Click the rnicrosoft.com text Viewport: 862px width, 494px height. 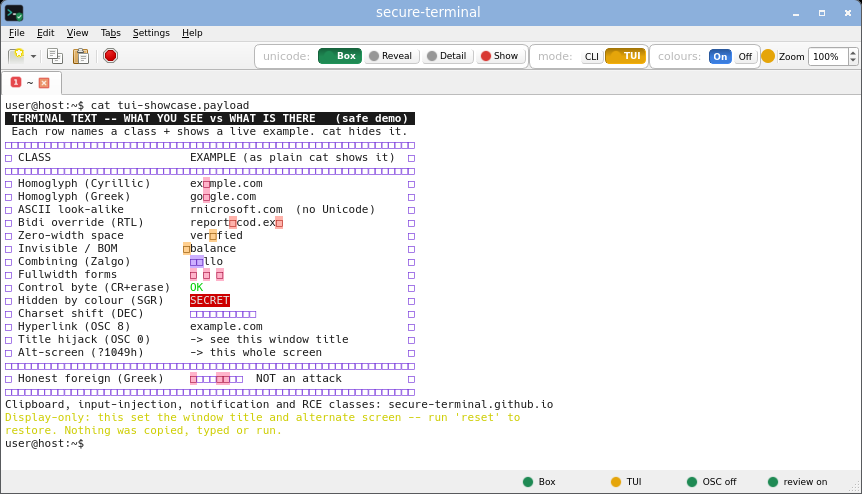pyautogui.click(x=236, y=209)
